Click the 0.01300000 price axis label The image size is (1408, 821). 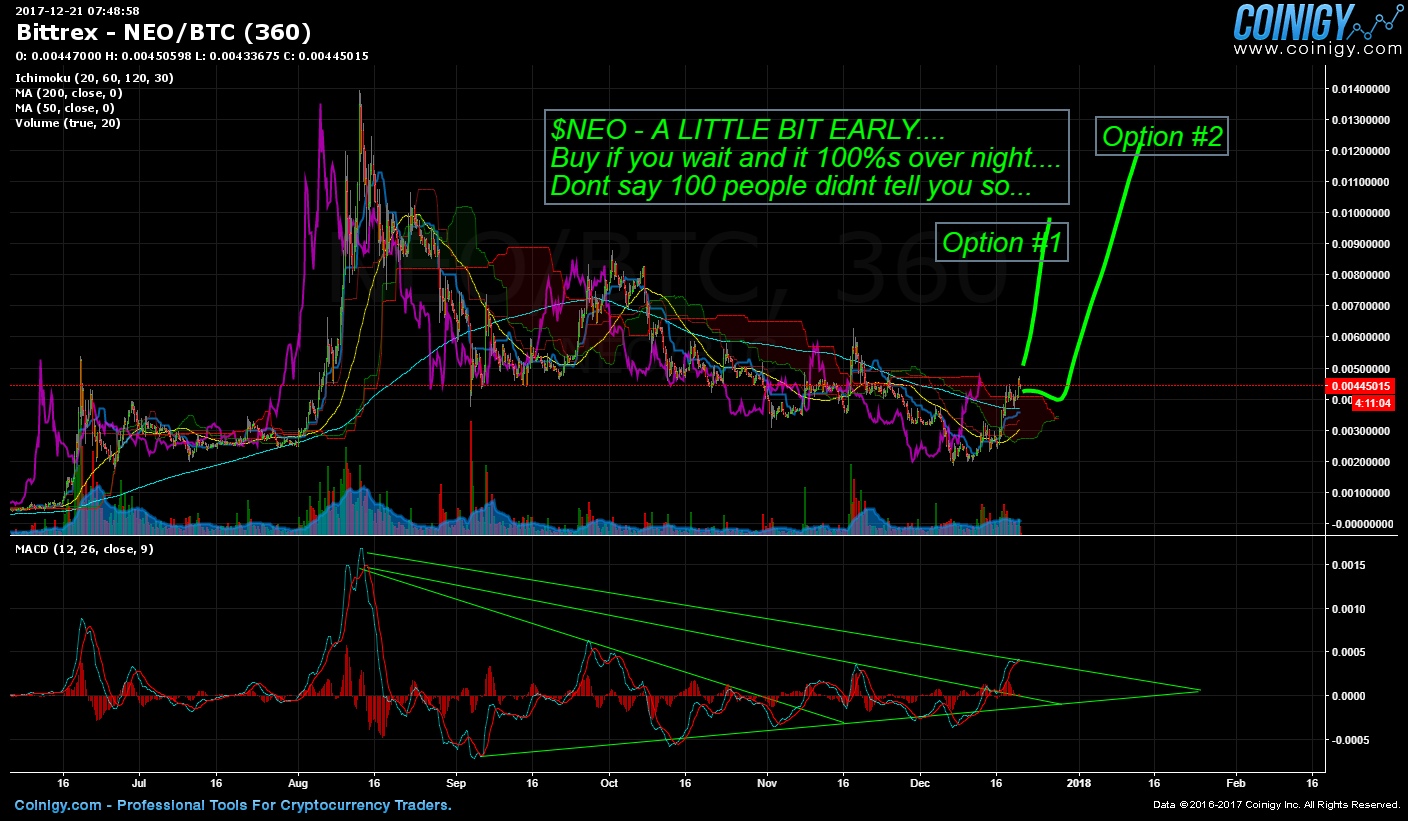(x=1362, y=120)
